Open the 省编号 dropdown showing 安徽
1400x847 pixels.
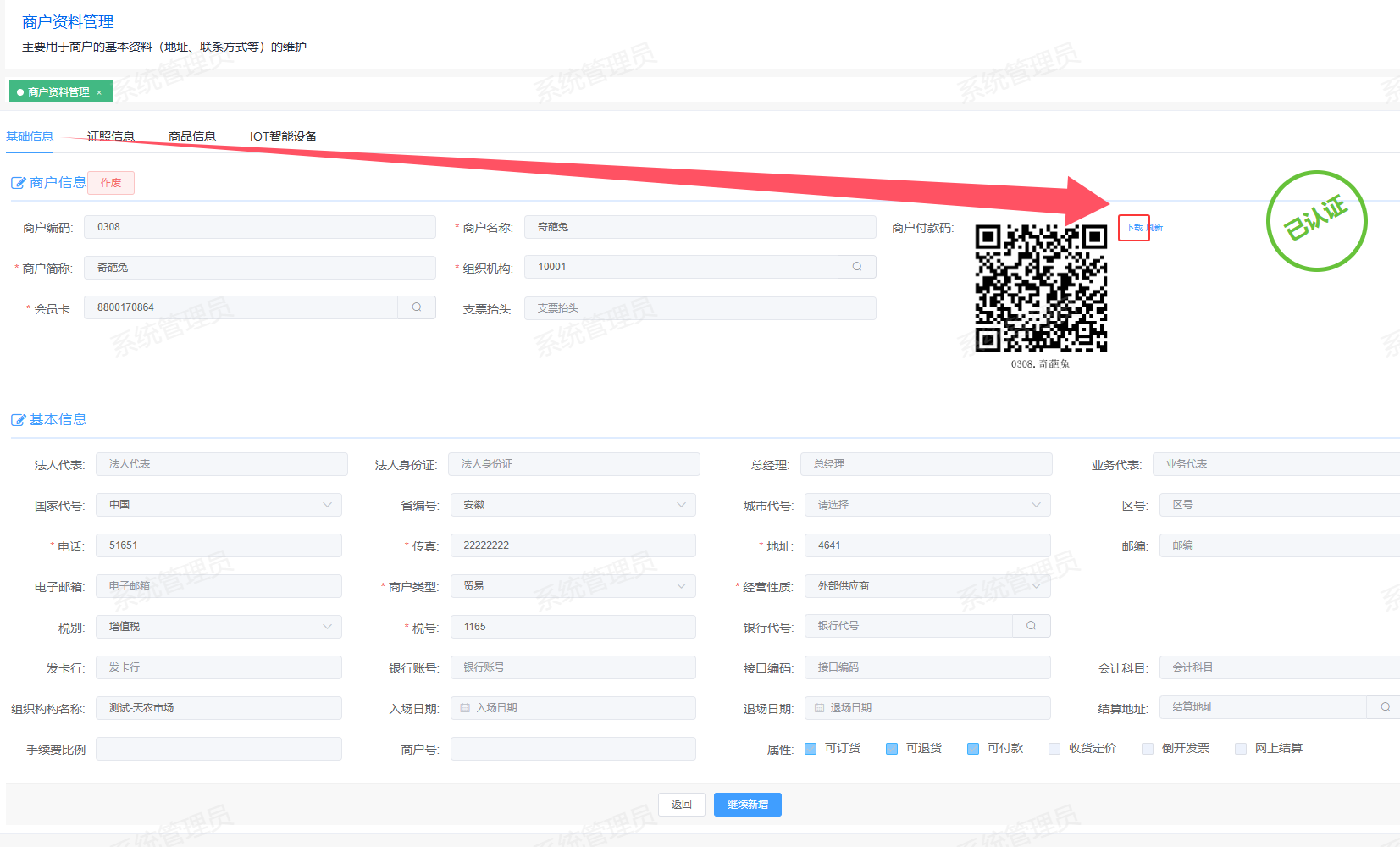[x=573, y=505]
